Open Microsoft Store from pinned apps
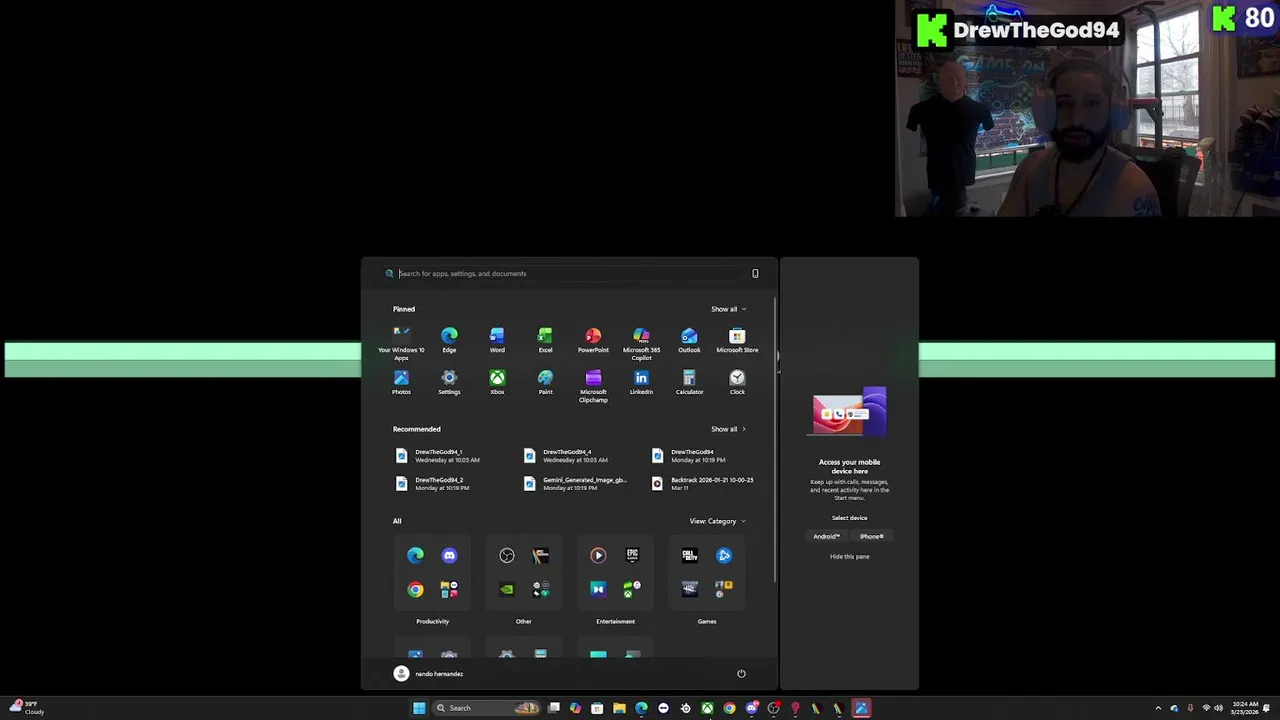The image size is (1280, 720). point(737,340)
